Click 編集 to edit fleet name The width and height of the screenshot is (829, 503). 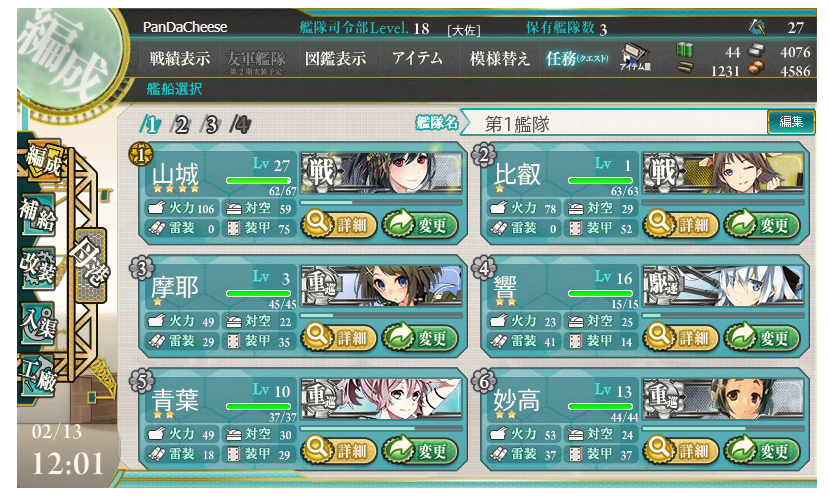pos(790,122)
